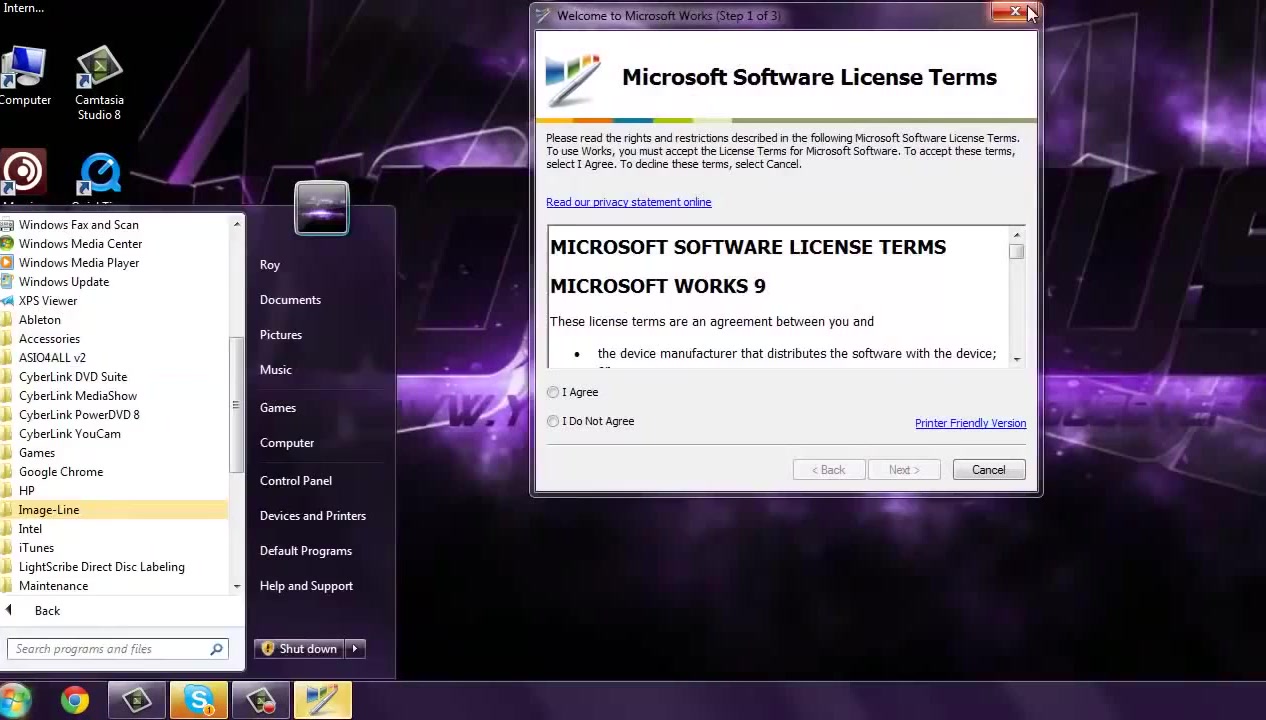Image resolution: width=1266 pixels, height=720 pixels.
Task: Click the Cancel button in Works setup
Action: 988,470
